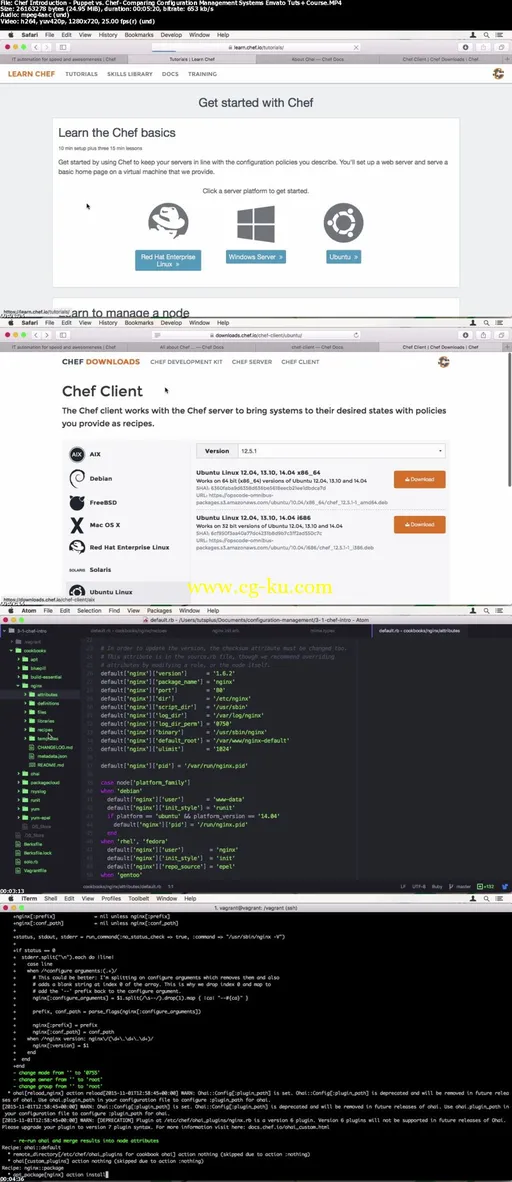Open metadata.json in Atom tree
This screenshot has height=1182, width=512.
[x=52, y=756]
